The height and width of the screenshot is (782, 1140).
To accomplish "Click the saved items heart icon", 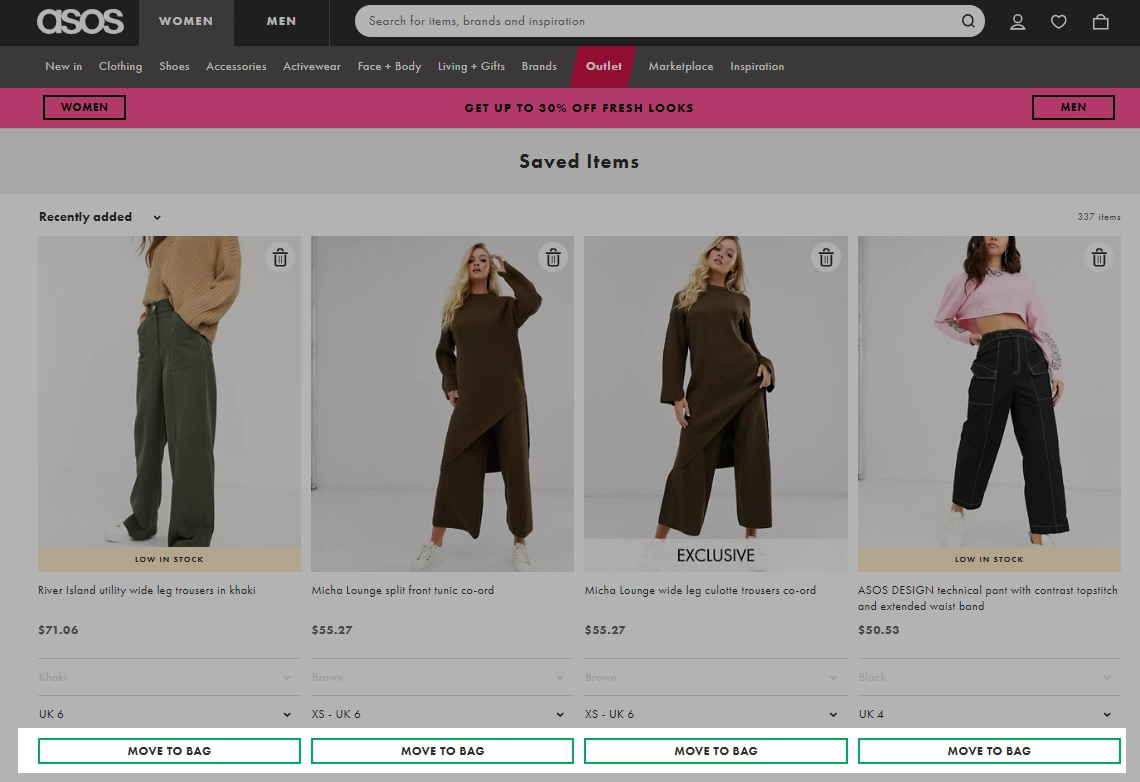I will 1059,21.
